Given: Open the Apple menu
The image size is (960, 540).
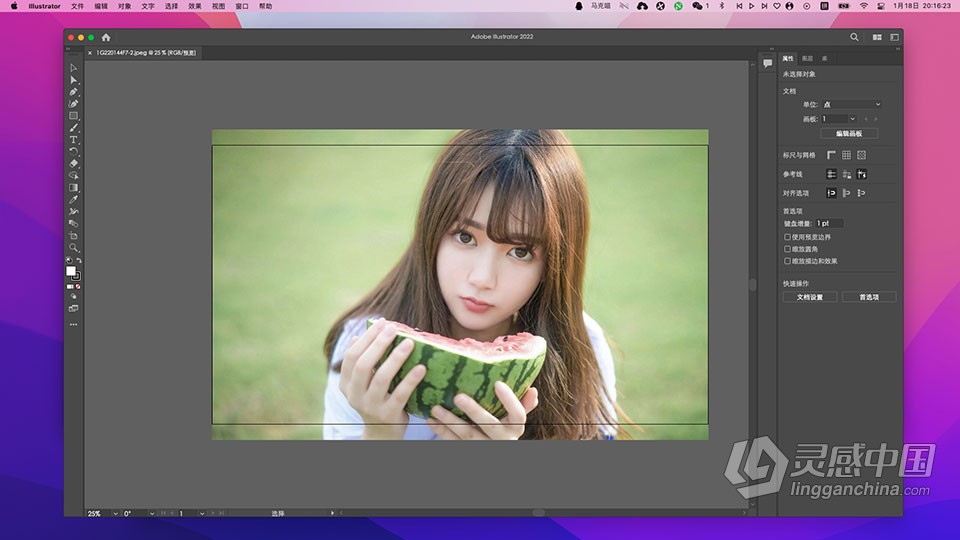Looking at the screenshot, I should [x=13, y=6].
